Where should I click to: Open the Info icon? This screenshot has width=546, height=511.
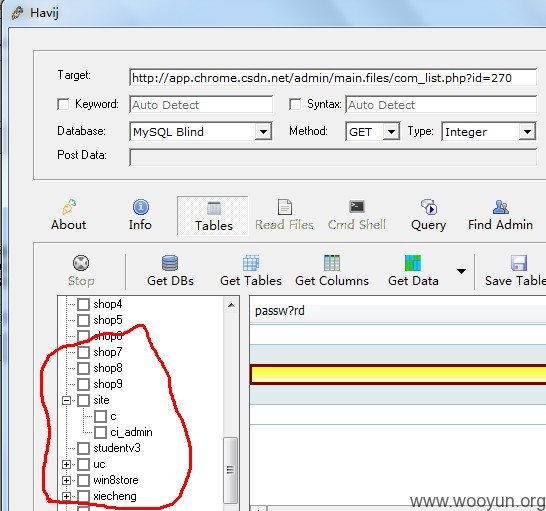tap(141, 207)
